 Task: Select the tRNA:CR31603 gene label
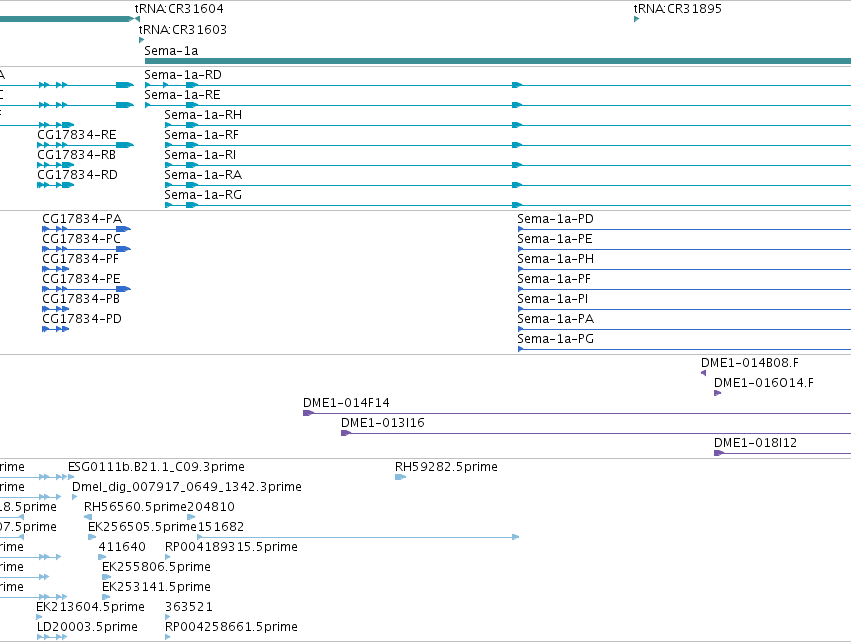(183, 30)
